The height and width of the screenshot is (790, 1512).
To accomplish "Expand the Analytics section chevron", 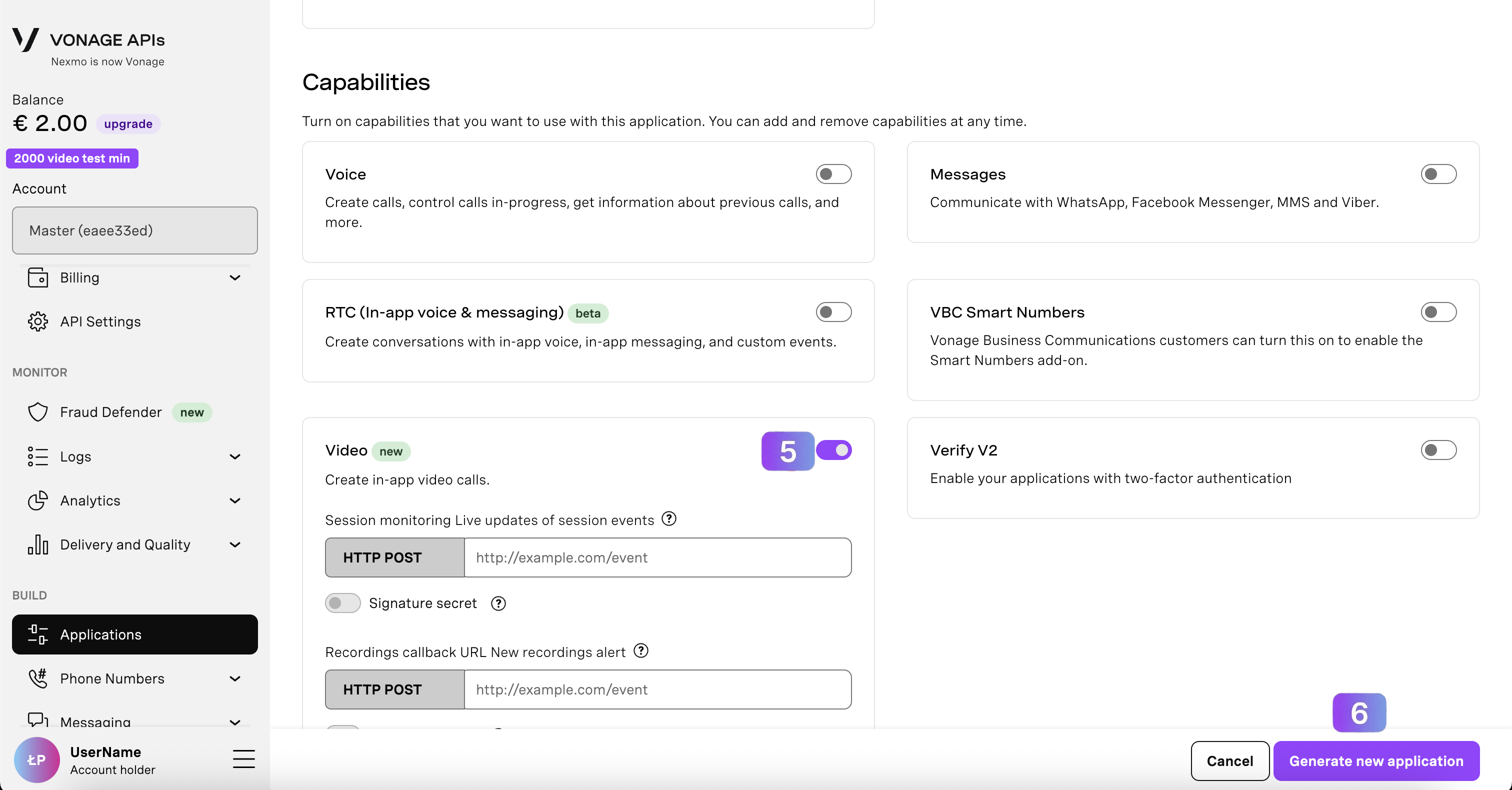I will pos(235,500).
